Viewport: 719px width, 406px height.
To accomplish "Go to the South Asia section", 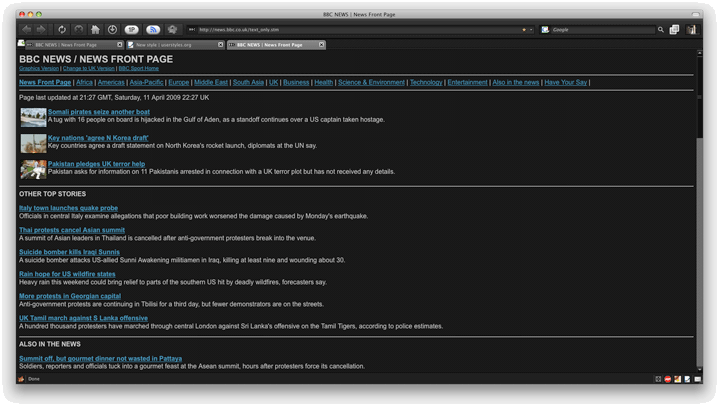I will coord(248,83).
